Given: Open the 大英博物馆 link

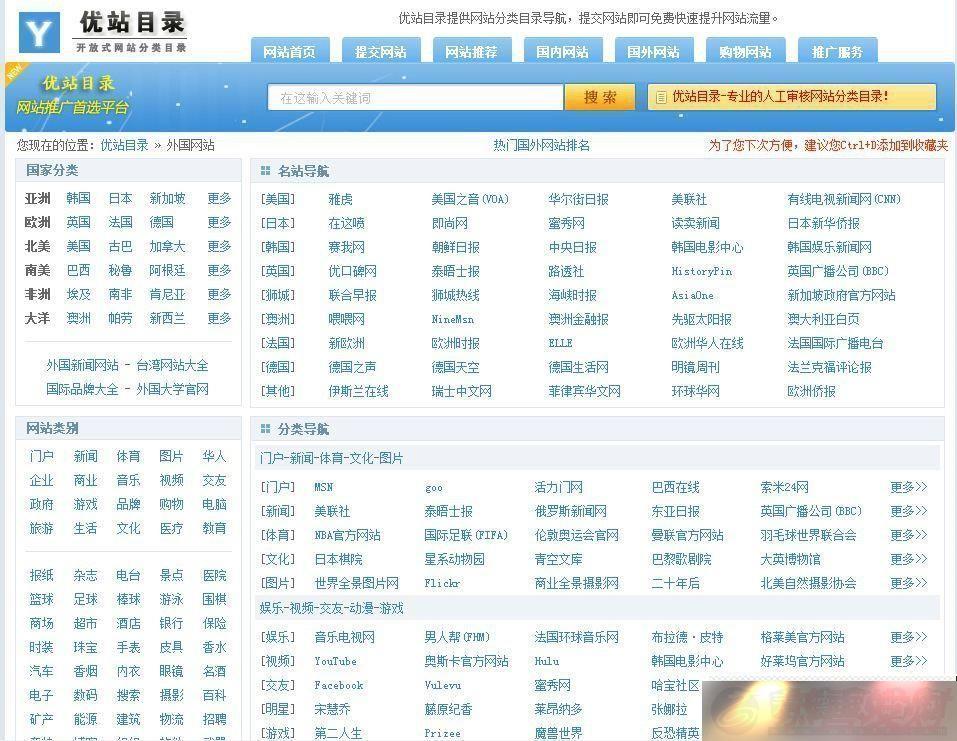Looking at the screenshot, I should tap(790, 559).
